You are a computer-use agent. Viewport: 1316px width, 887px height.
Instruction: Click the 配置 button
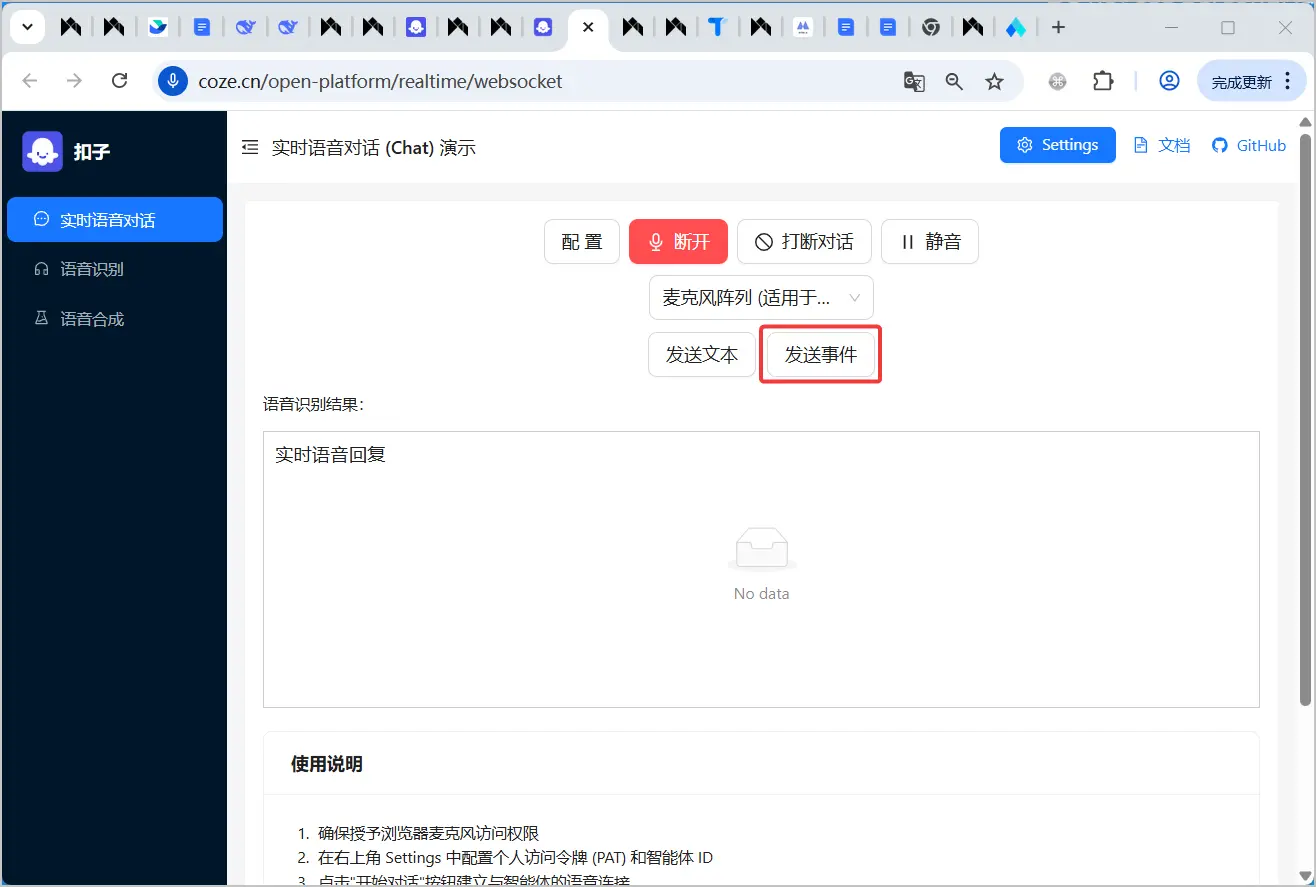coord(582,241)
